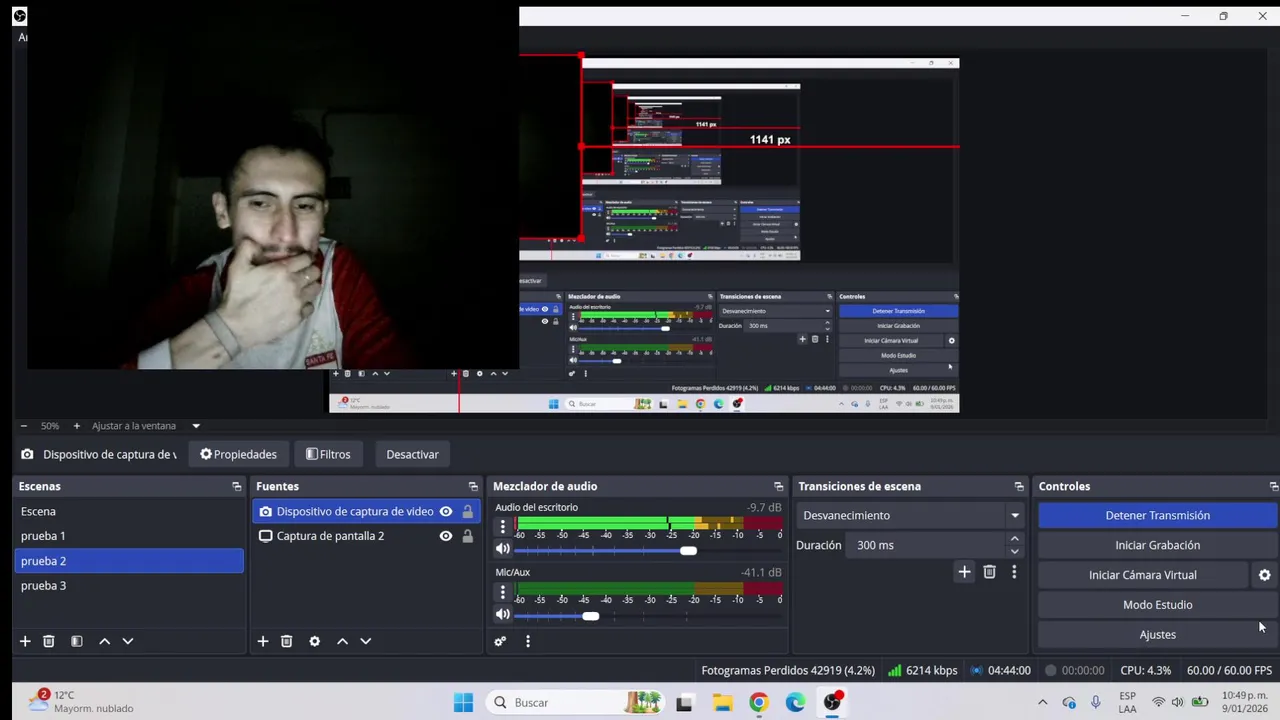1280x720 pixels.
Task: Open transition three-dot properties menu
Action: 1014,572
